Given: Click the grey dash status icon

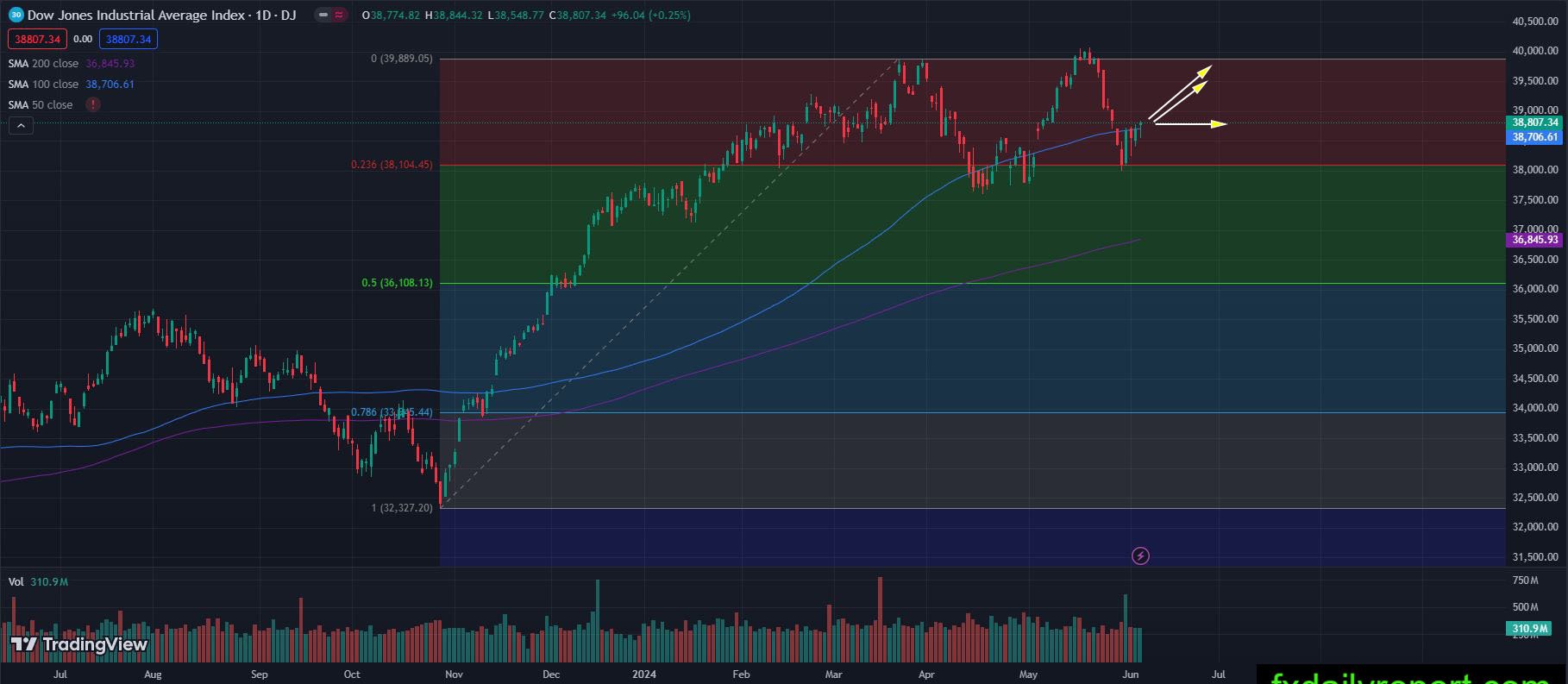Looking at the screenshot, I should pyautogui.click(x=323, y=15).
